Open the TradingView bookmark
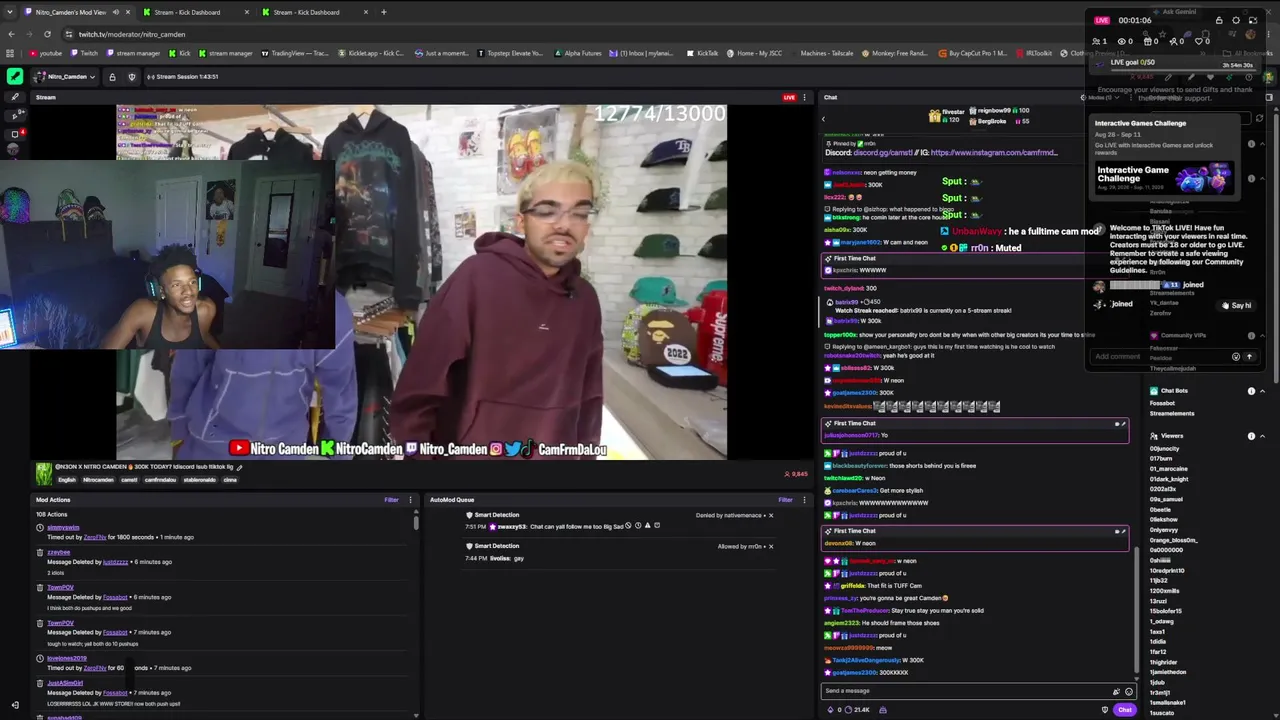This screenshot has width=1280, height=720. [295, 53]
